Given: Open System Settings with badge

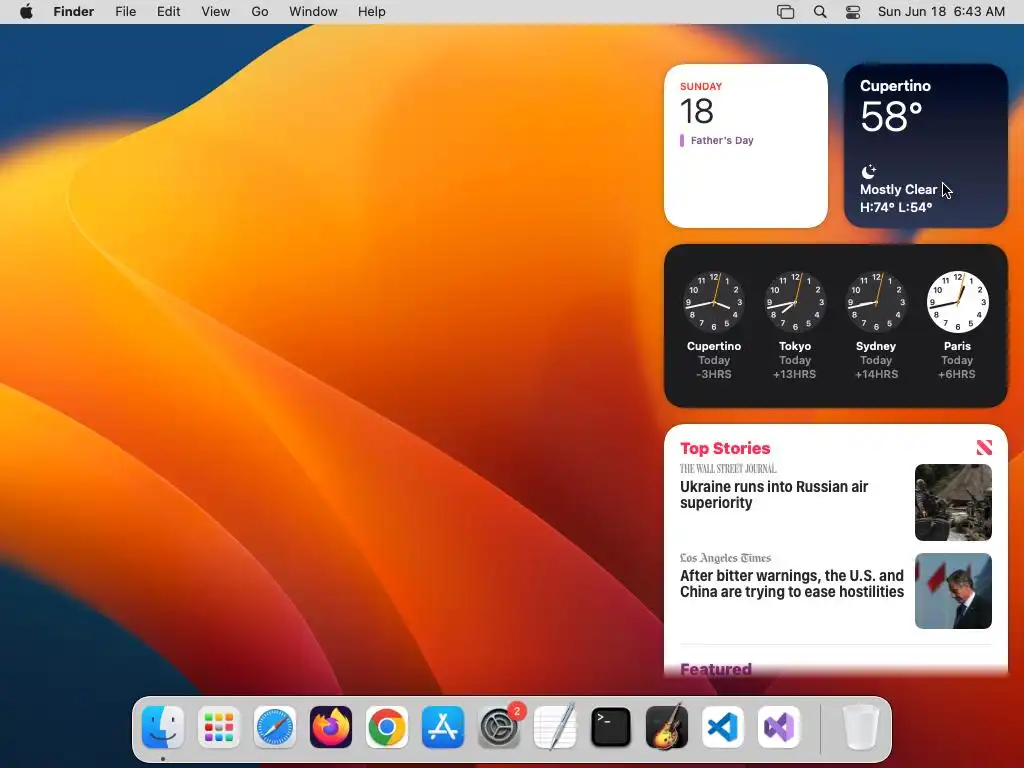Looking at the screenshot, I should pyautogui.click(x=500, y=727).
